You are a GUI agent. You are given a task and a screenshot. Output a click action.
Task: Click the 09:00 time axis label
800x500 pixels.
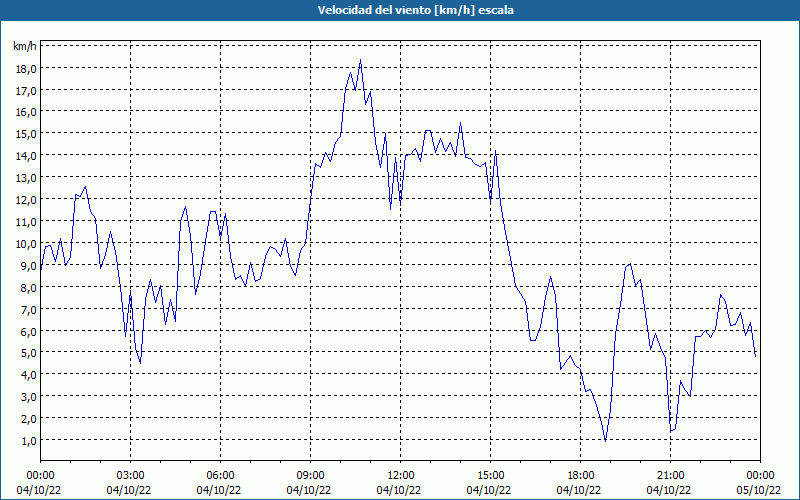[310, 476]
